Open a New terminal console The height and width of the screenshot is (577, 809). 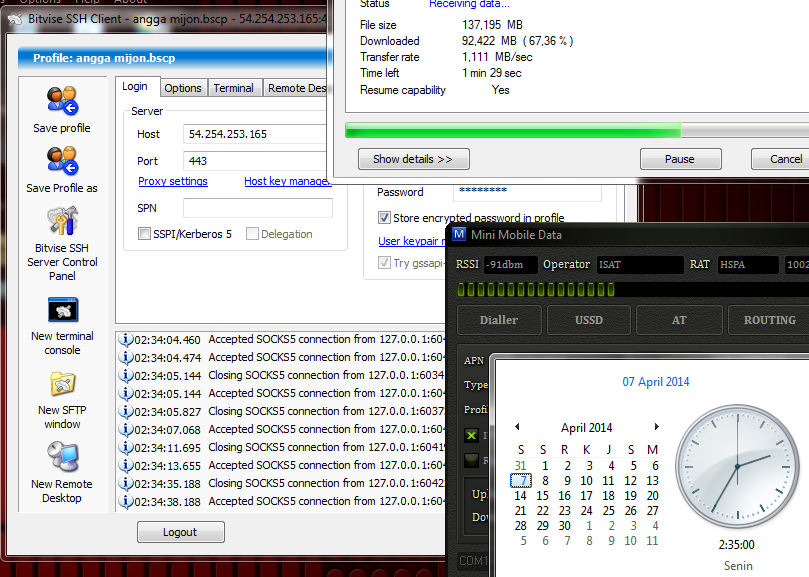(x=62, y=308)
